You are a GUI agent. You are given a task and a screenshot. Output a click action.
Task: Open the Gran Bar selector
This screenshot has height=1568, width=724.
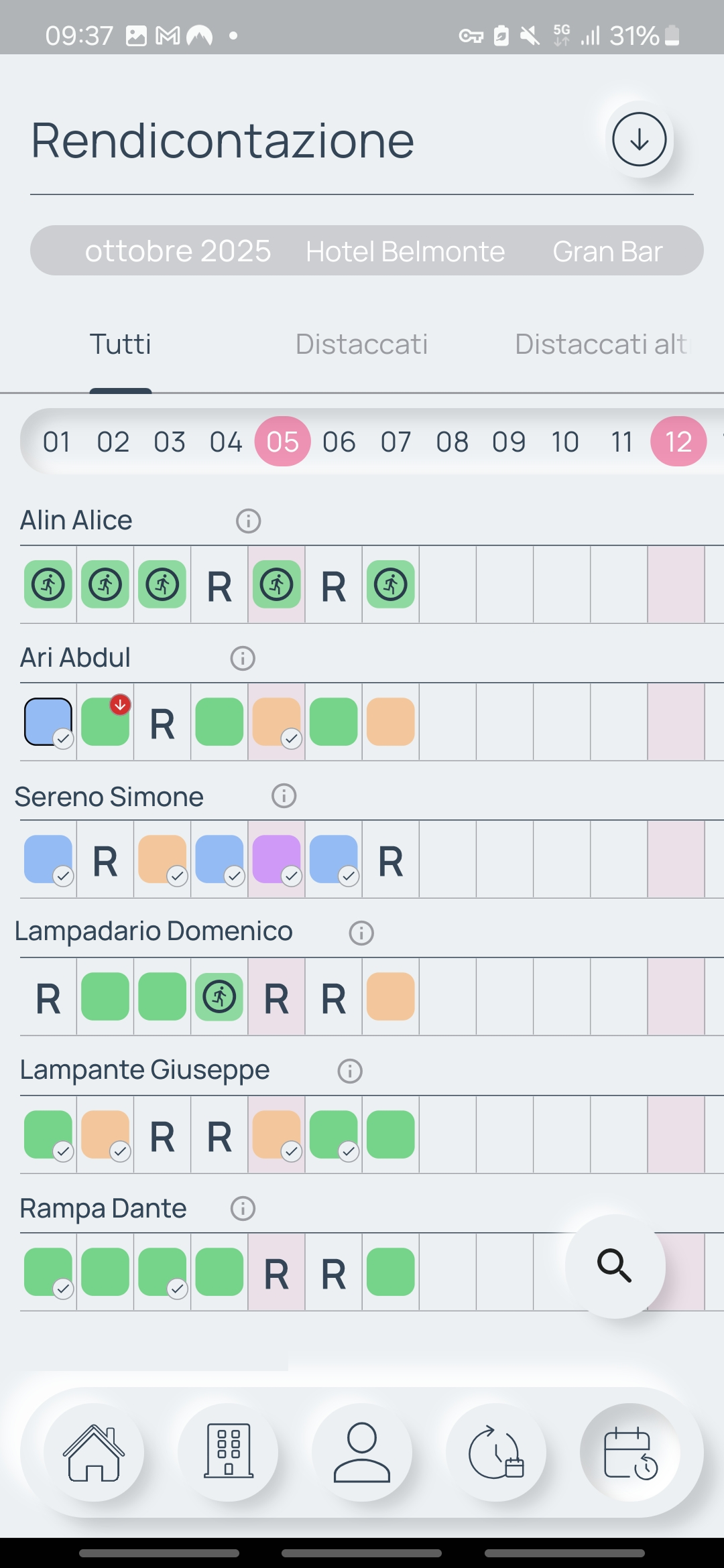click(x=607, y=251)
